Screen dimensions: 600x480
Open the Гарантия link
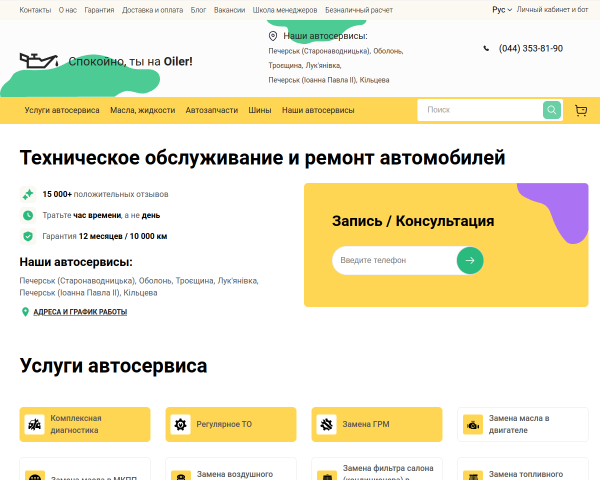coord(99,10)
